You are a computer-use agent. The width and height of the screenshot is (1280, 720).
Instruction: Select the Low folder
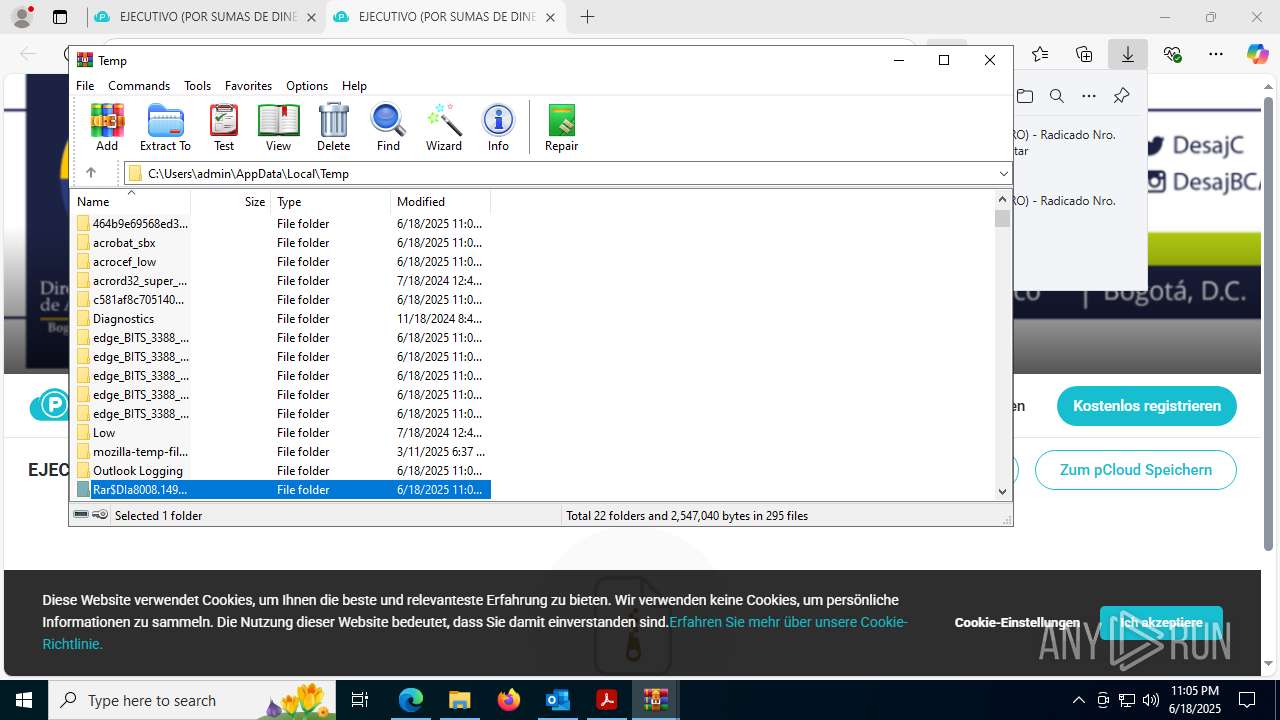coord(104,433)
